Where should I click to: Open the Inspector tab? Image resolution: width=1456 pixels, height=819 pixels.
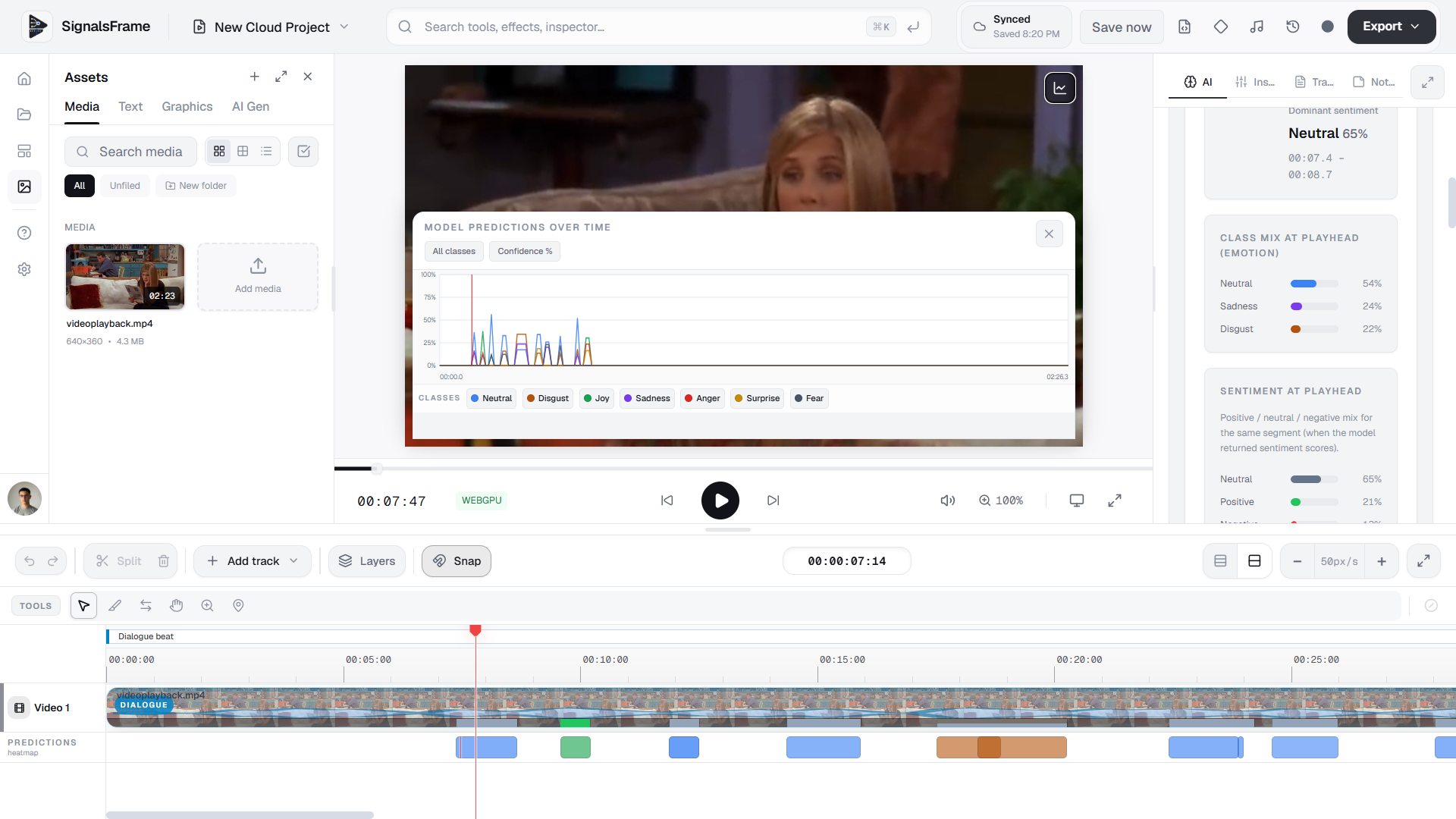[x=1254, y=82]
